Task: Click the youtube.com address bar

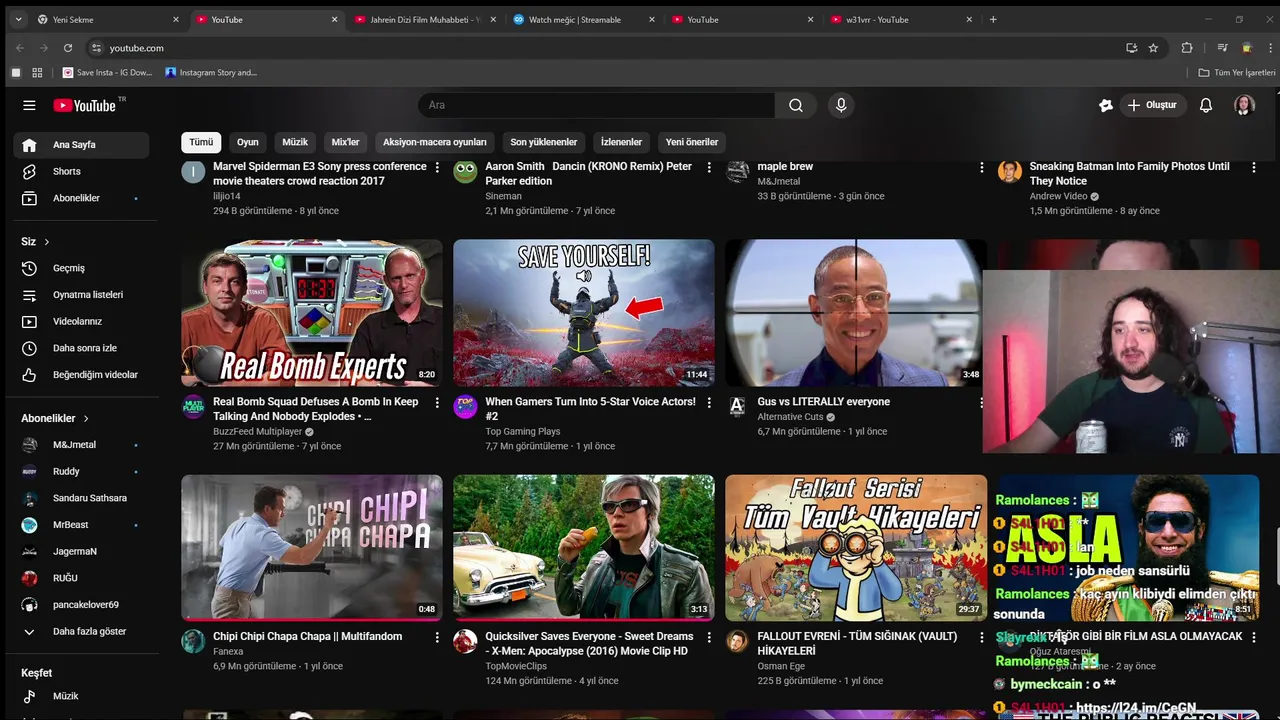Action: coord(600,48)
